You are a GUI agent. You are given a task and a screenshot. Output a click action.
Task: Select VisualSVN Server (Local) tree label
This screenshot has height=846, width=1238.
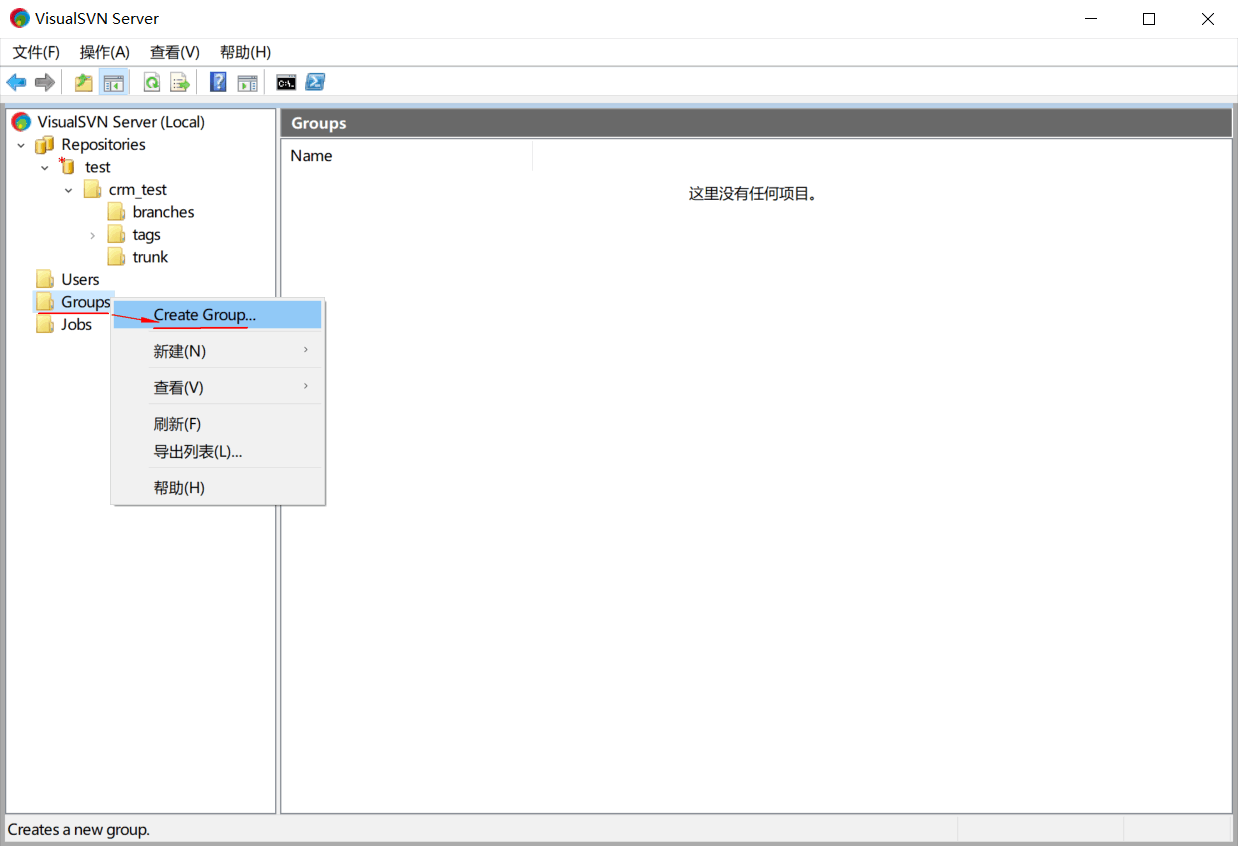click(121, 122)
